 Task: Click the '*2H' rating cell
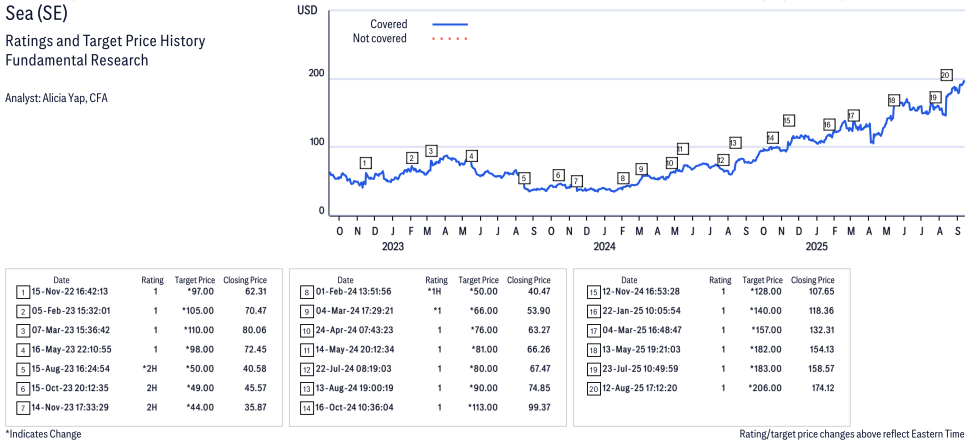point(152,369)
